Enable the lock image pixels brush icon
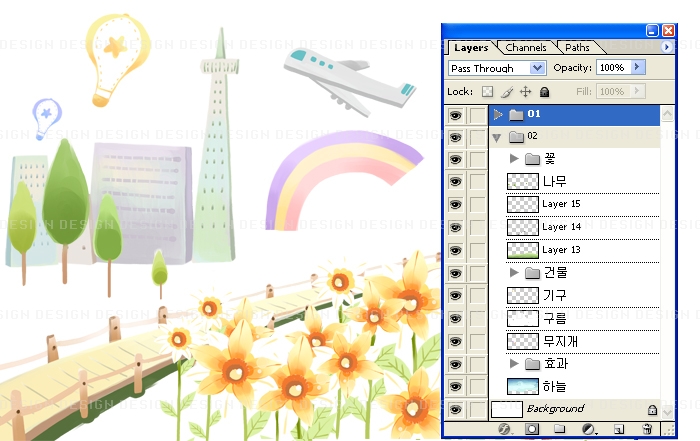 click(x=506, y=91)
